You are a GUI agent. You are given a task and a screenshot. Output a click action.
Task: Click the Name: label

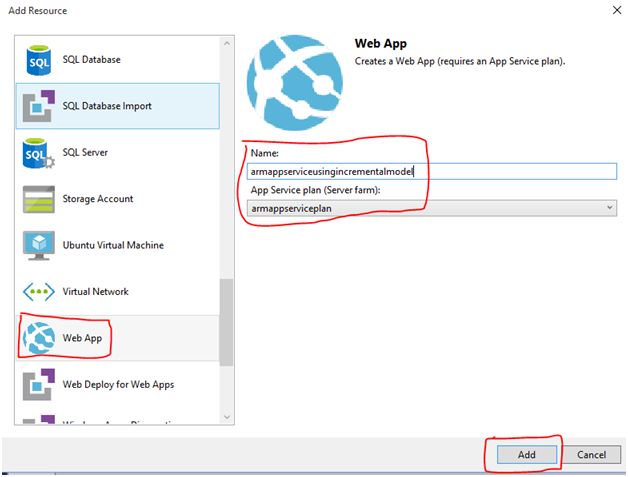click(264, 153)
